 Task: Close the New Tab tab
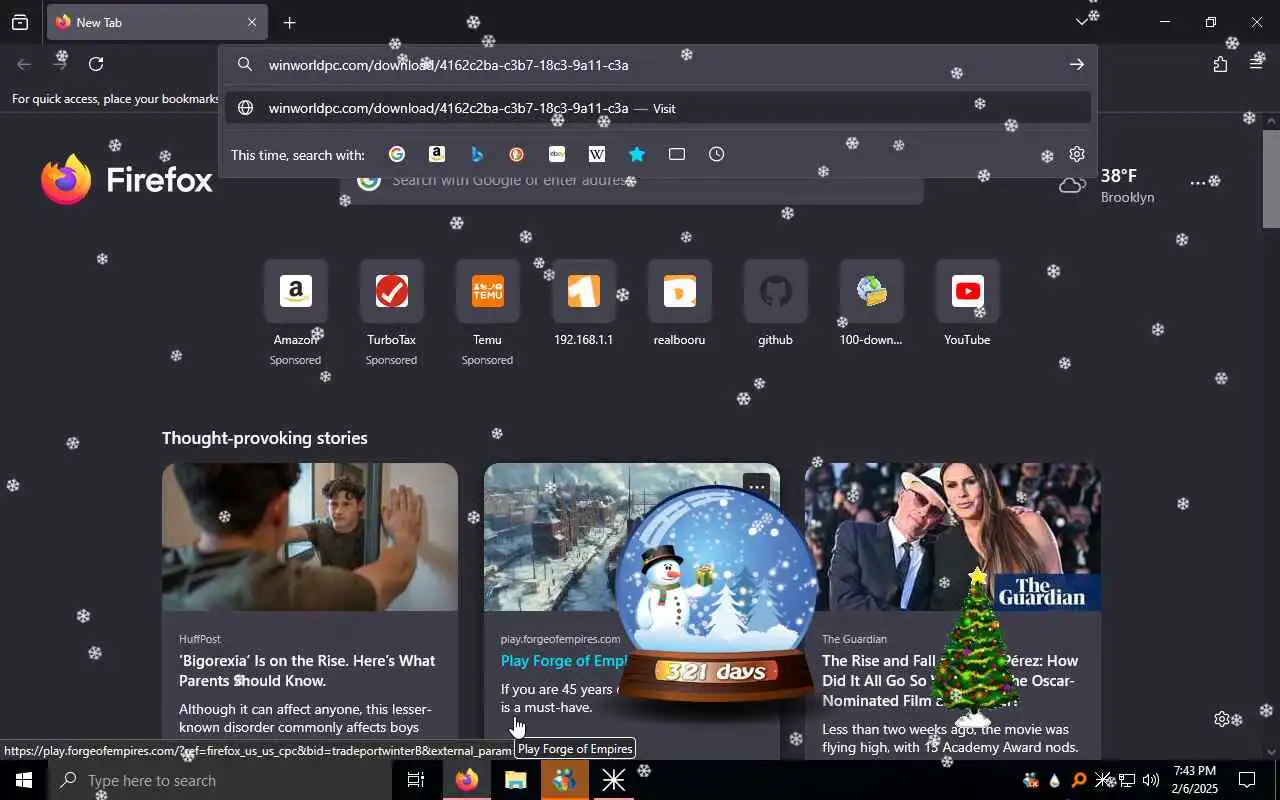pyautogui.click(x=252, y=22)
